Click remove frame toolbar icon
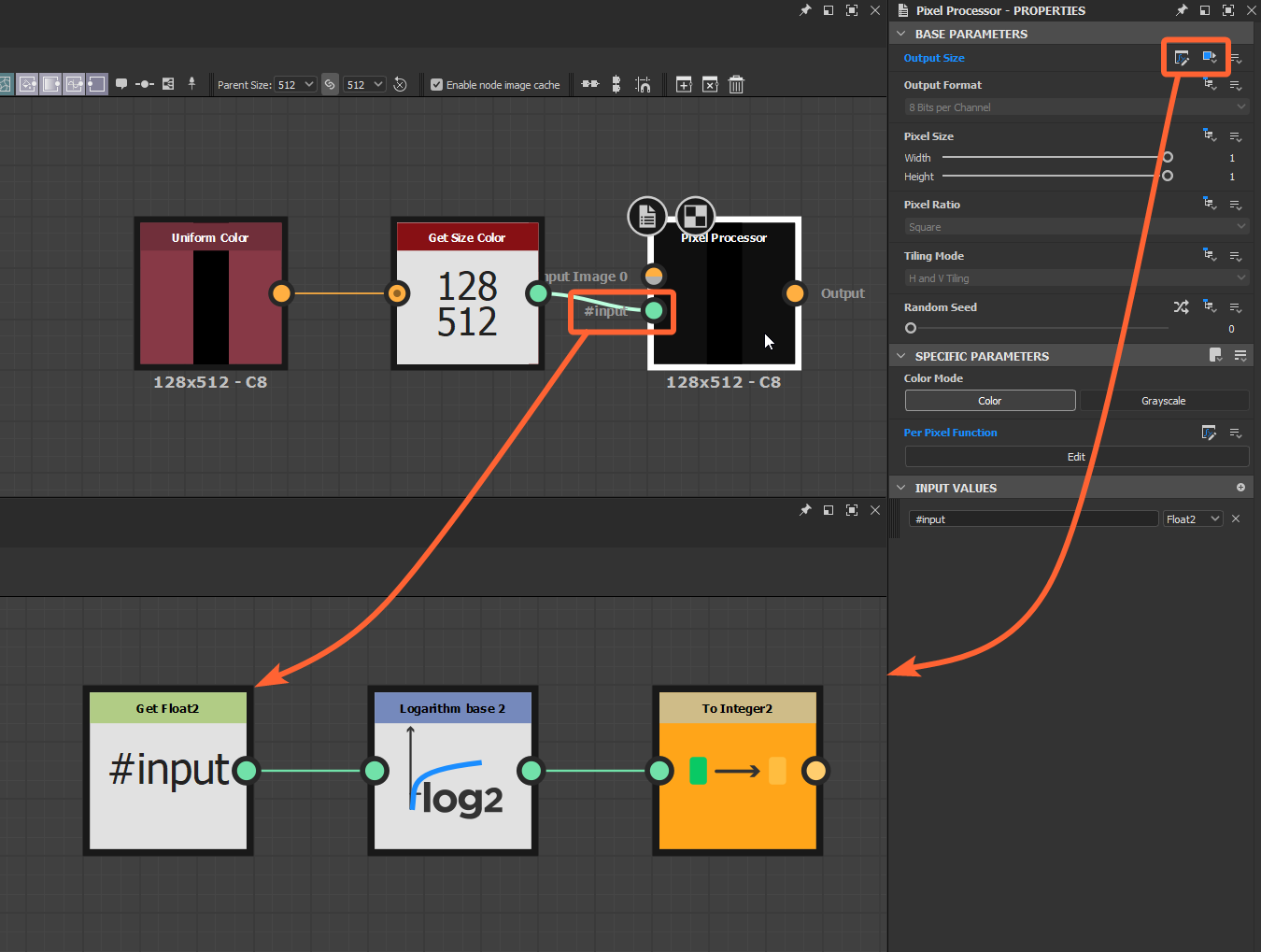The image size is (1261, 952). tap(710, 84)
